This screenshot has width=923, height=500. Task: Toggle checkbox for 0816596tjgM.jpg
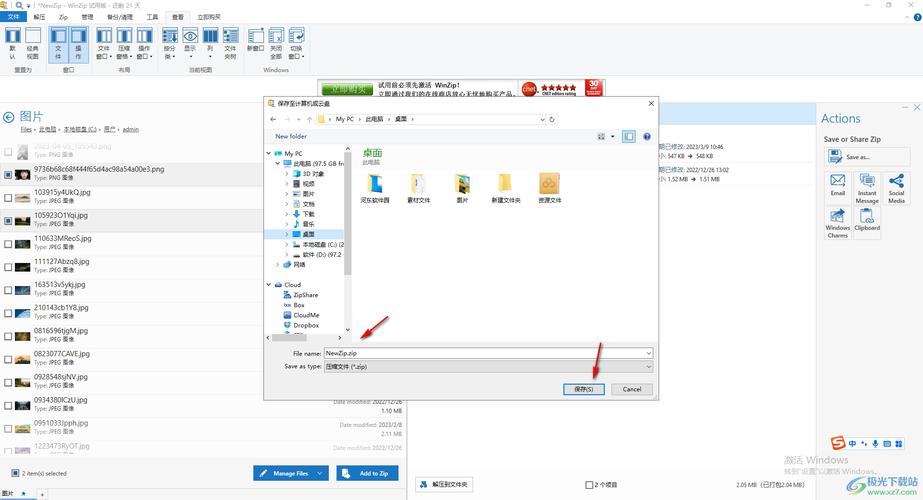click(x=8, y=336)
